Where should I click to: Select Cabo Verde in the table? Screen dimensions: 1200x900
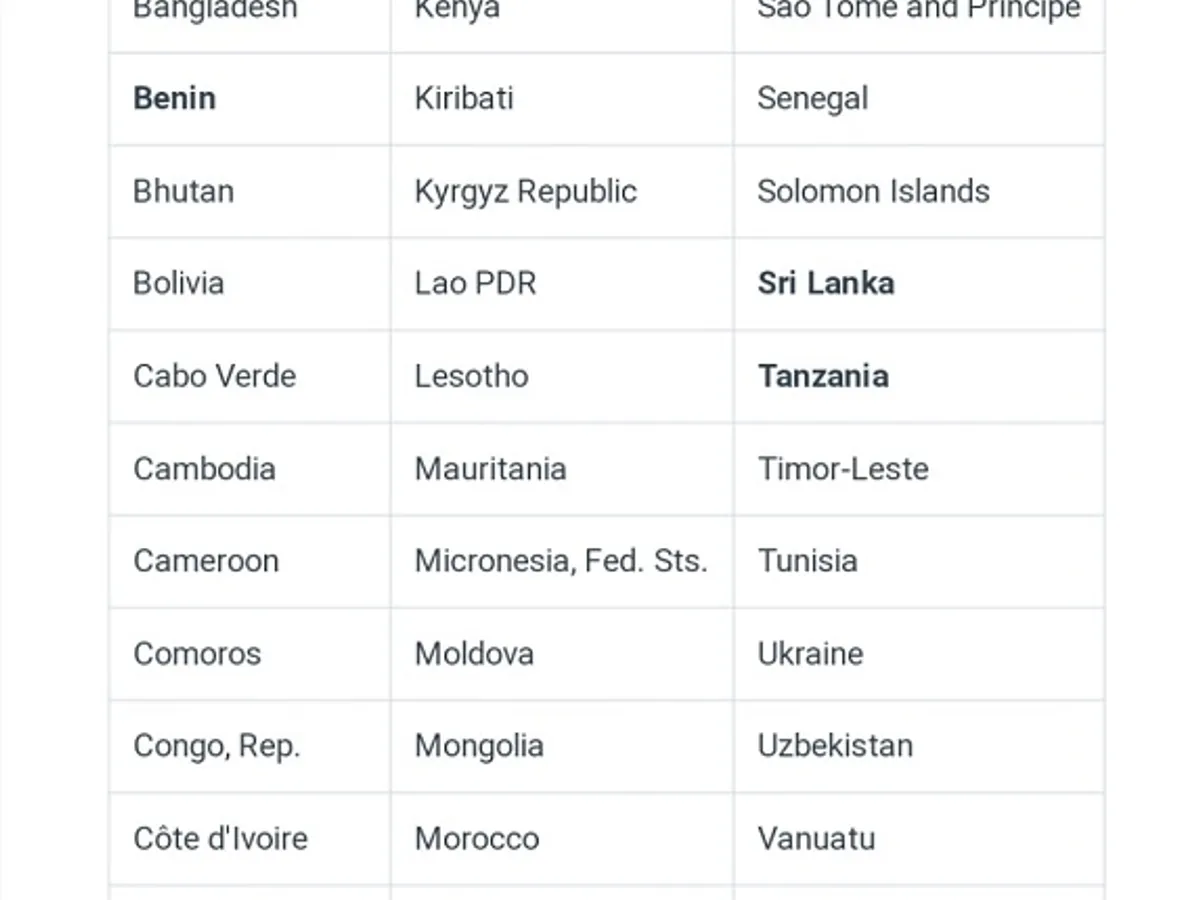[214, 376]
